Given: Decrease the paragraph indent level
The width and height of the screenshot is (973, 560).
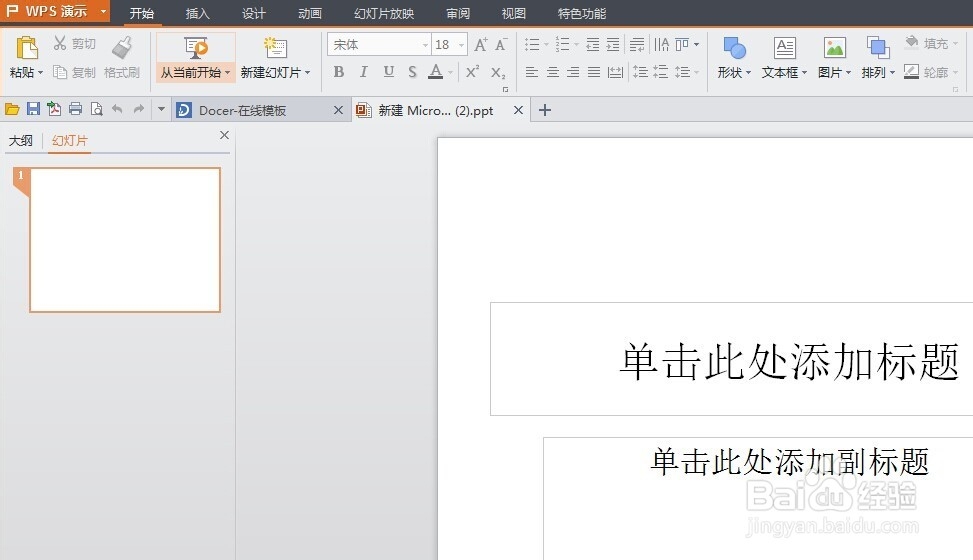Looking at the screenshot, I should (x=593, y=44).
